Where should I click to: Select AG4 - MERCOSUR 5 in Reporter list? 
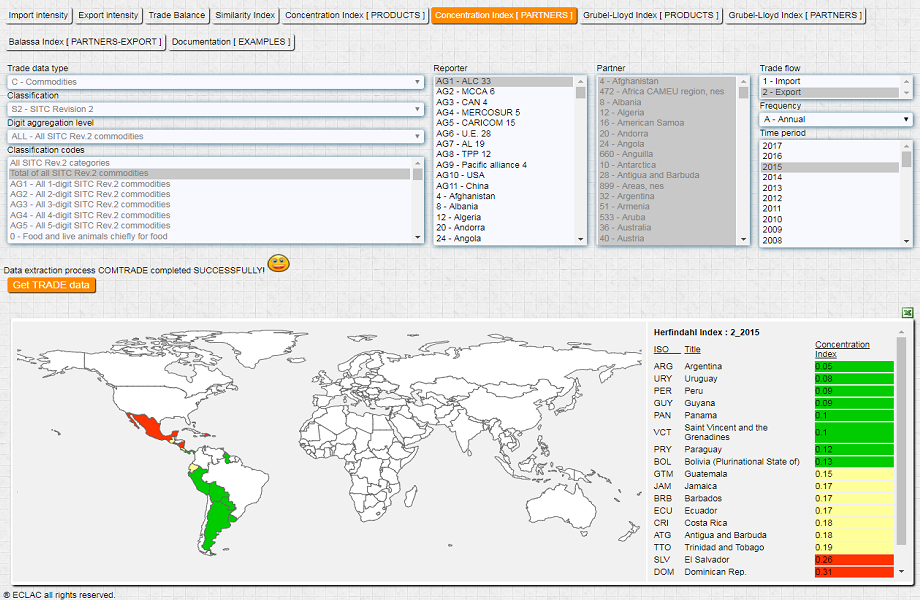point(479,112)
